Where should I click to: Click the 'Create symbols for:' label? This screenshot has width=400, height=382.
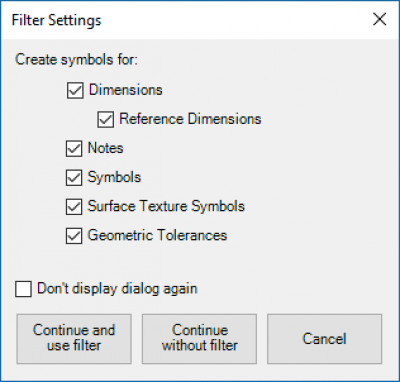(x=76, y=60)
